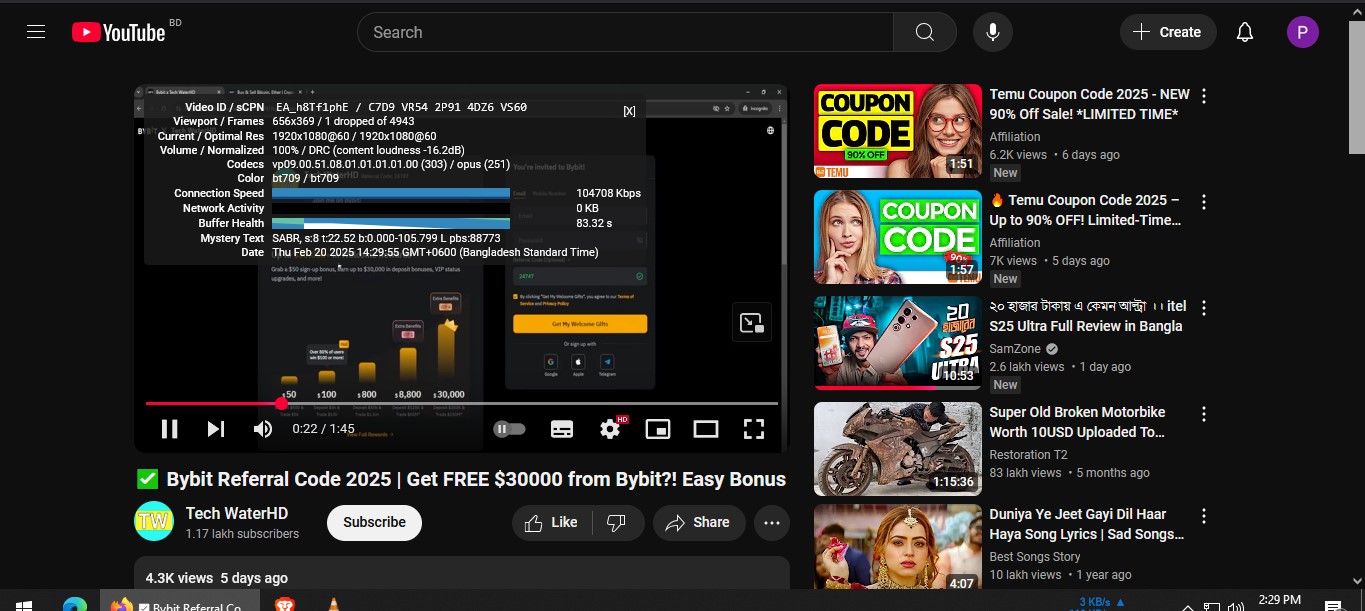Screen dimensions: 1365x611
Task: Pause the playing video
Action: coord(170,429)
